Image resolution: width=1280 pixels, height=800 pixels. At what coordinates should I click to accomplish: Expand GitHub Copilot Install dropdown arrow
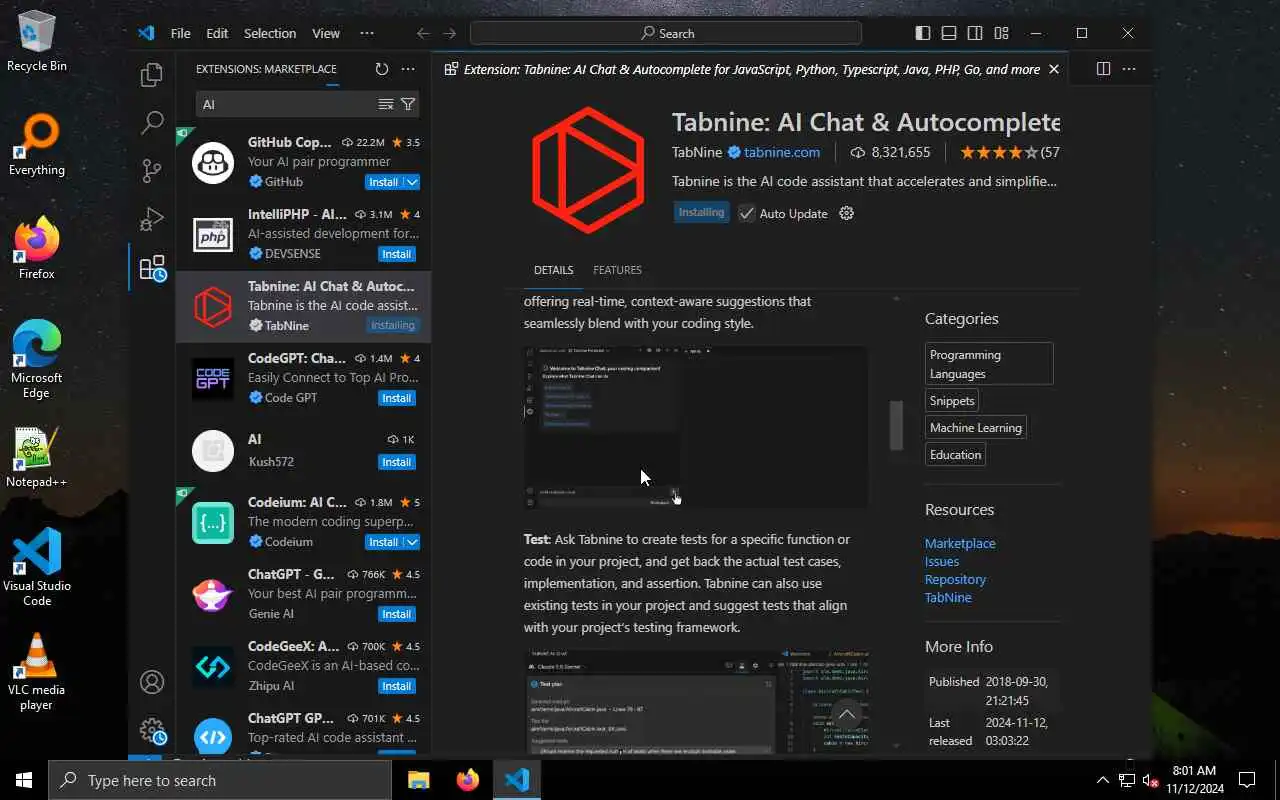coord(412,182)
